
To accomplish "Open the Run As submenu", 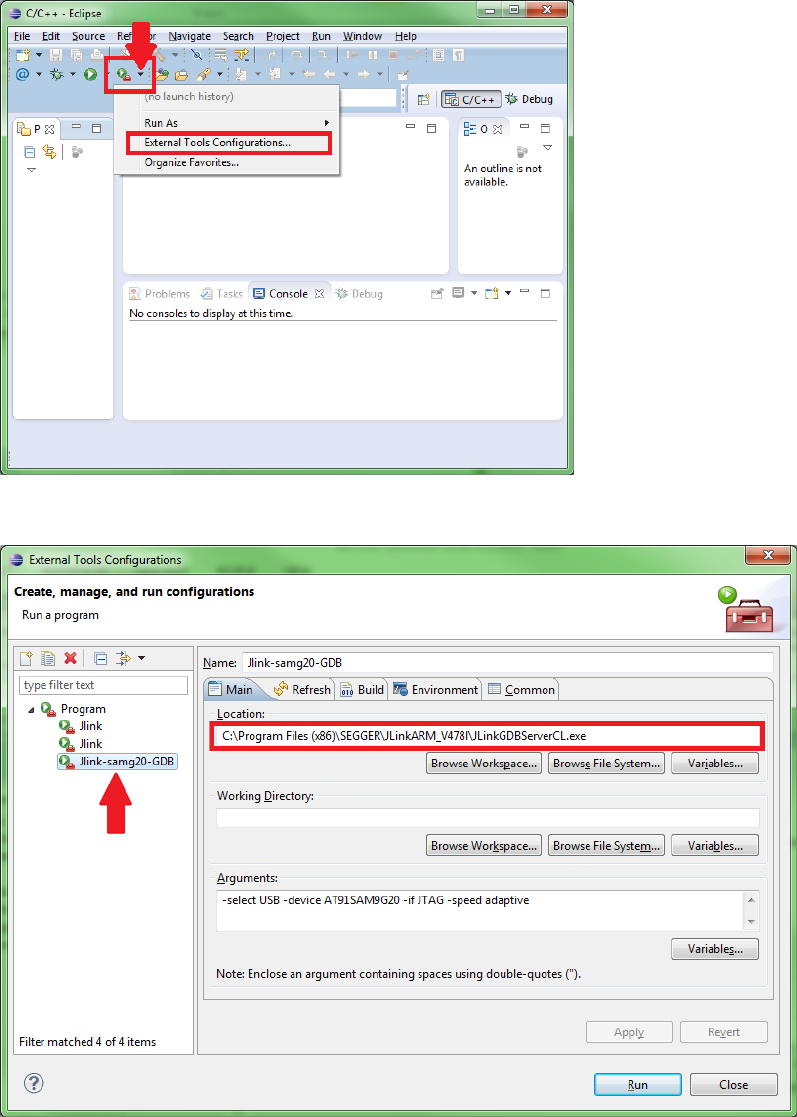I will pos(227,123).
